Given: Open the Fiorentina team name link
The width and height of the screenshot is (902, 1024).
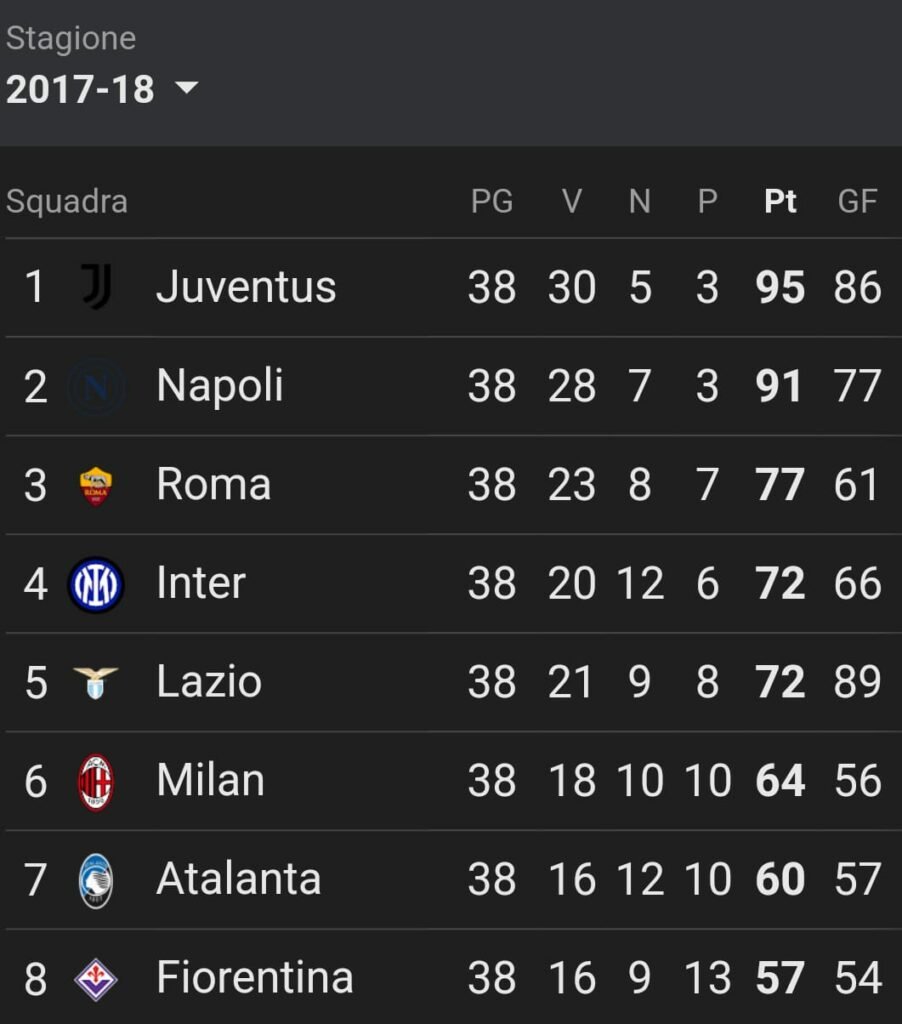Looking at the screenshot, I should (x=255, y=977).
